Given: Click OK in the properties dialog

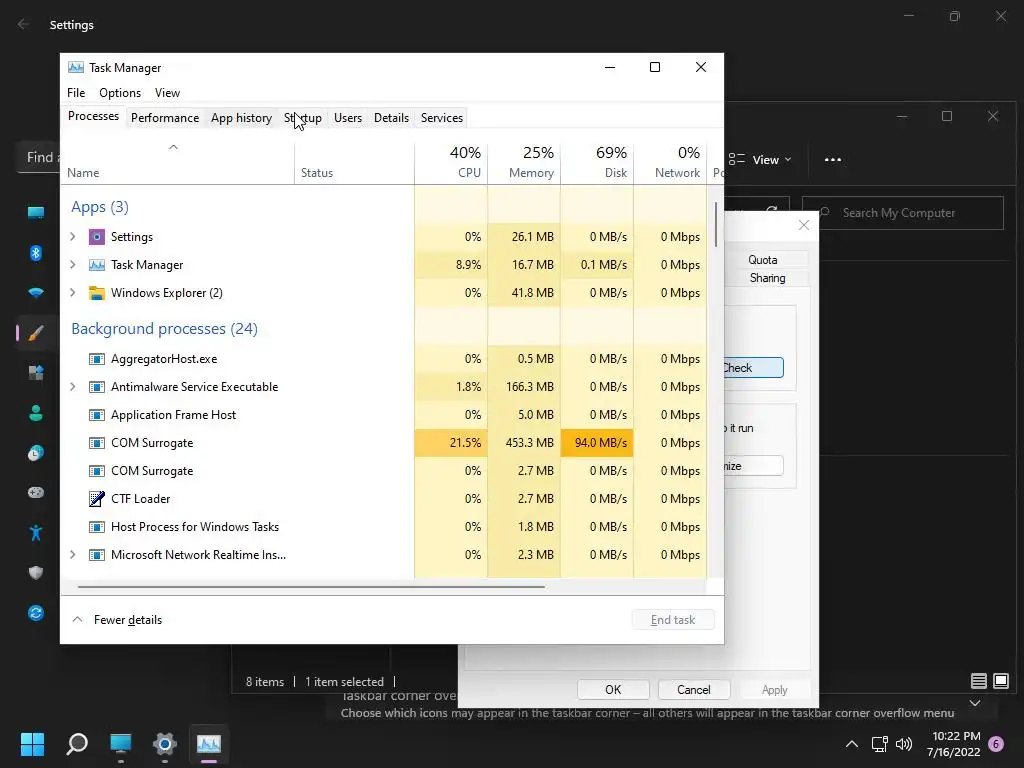Looking at the screenshot, I should pos(613,690).
